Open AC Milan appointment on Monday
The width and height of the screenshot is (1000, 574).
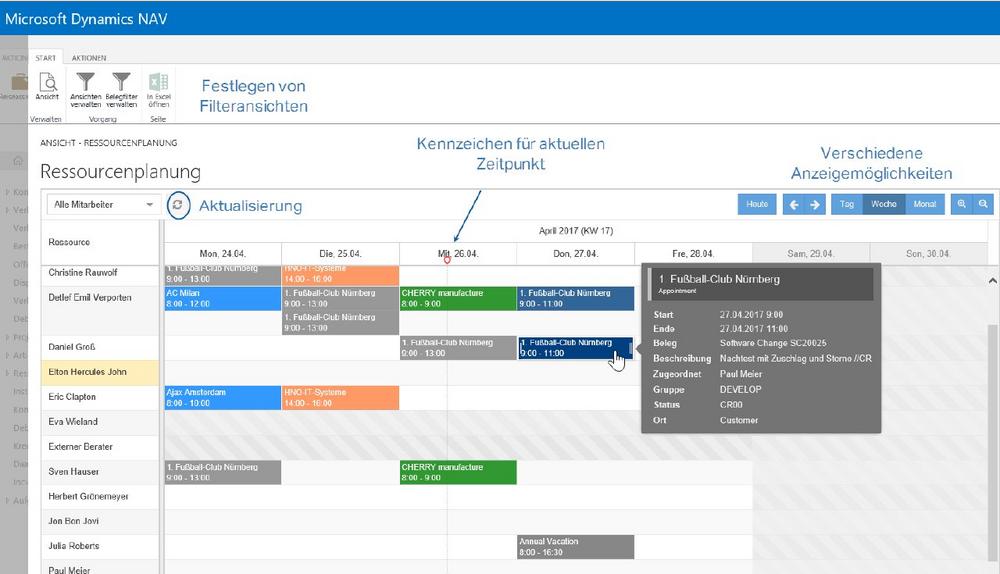click(223, 298)
